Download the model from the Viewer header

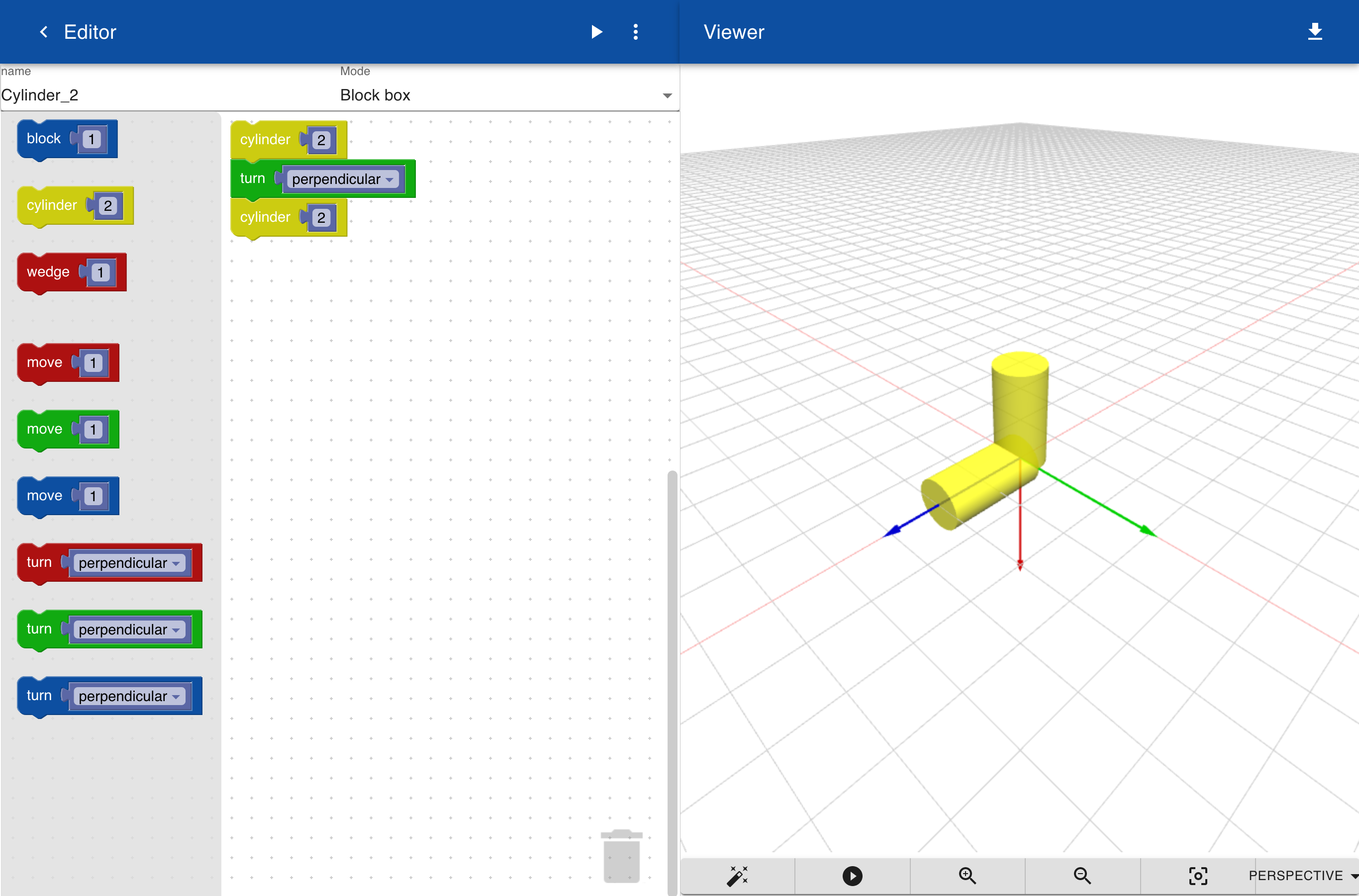coord(1315,31)
